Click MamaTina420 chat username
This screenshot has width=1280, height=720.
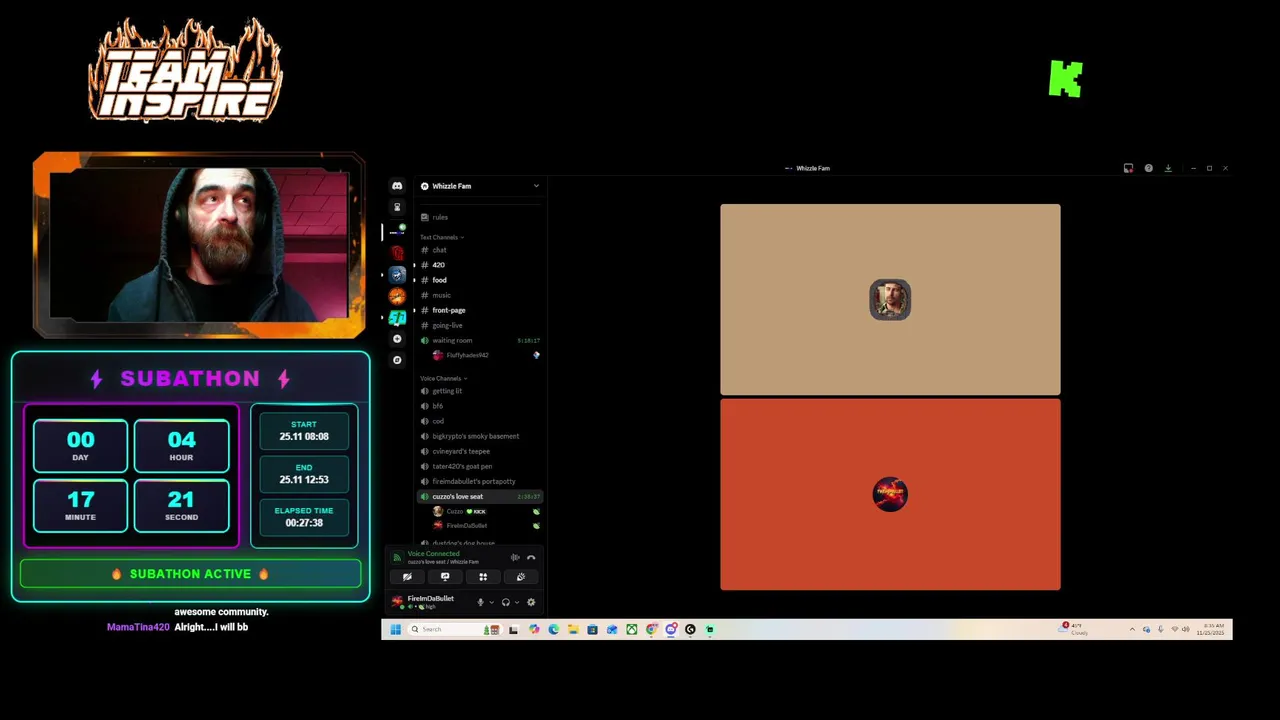coord(138,627)
